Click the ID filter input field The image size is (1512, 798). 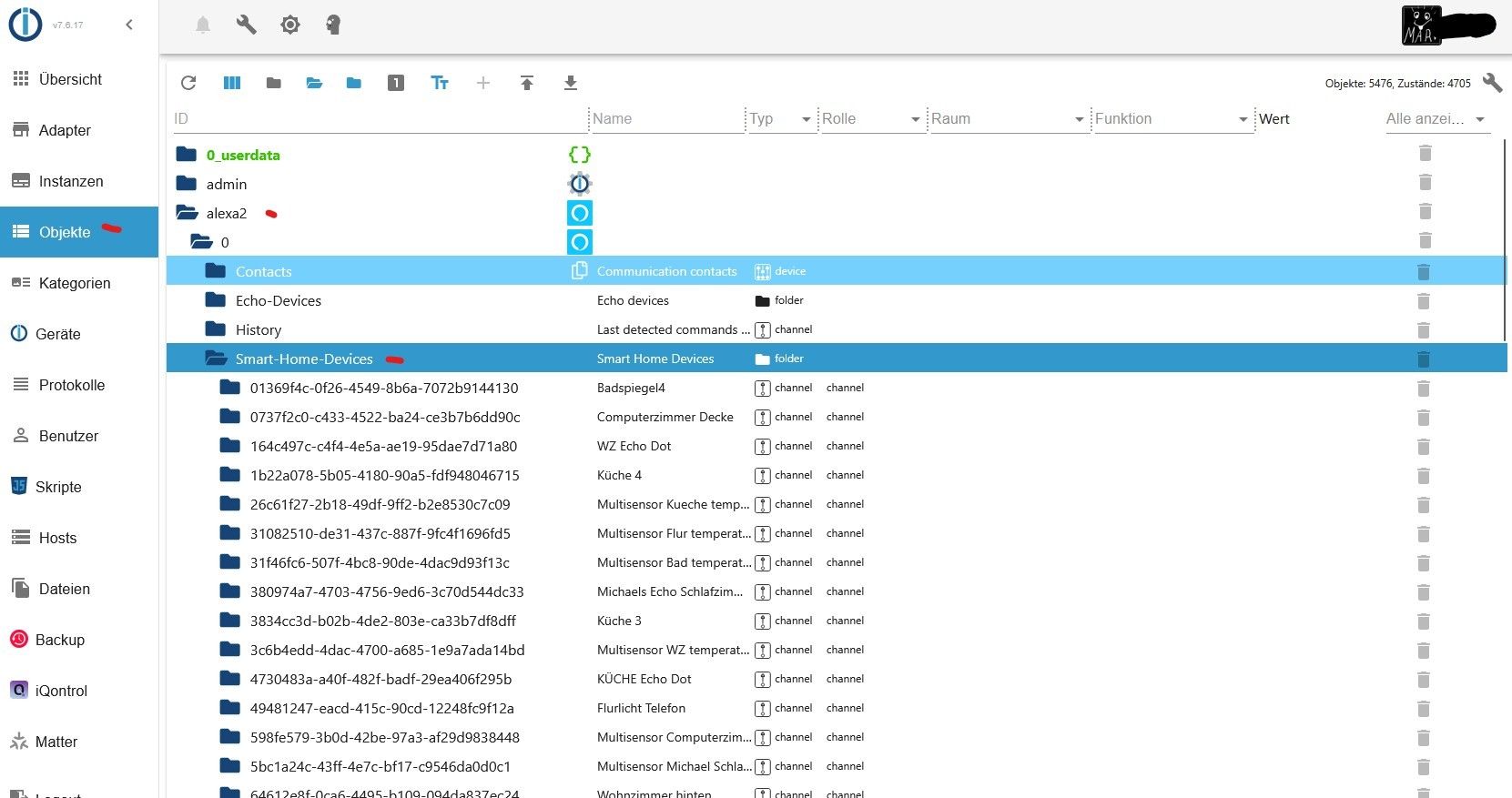pos(378,119)
